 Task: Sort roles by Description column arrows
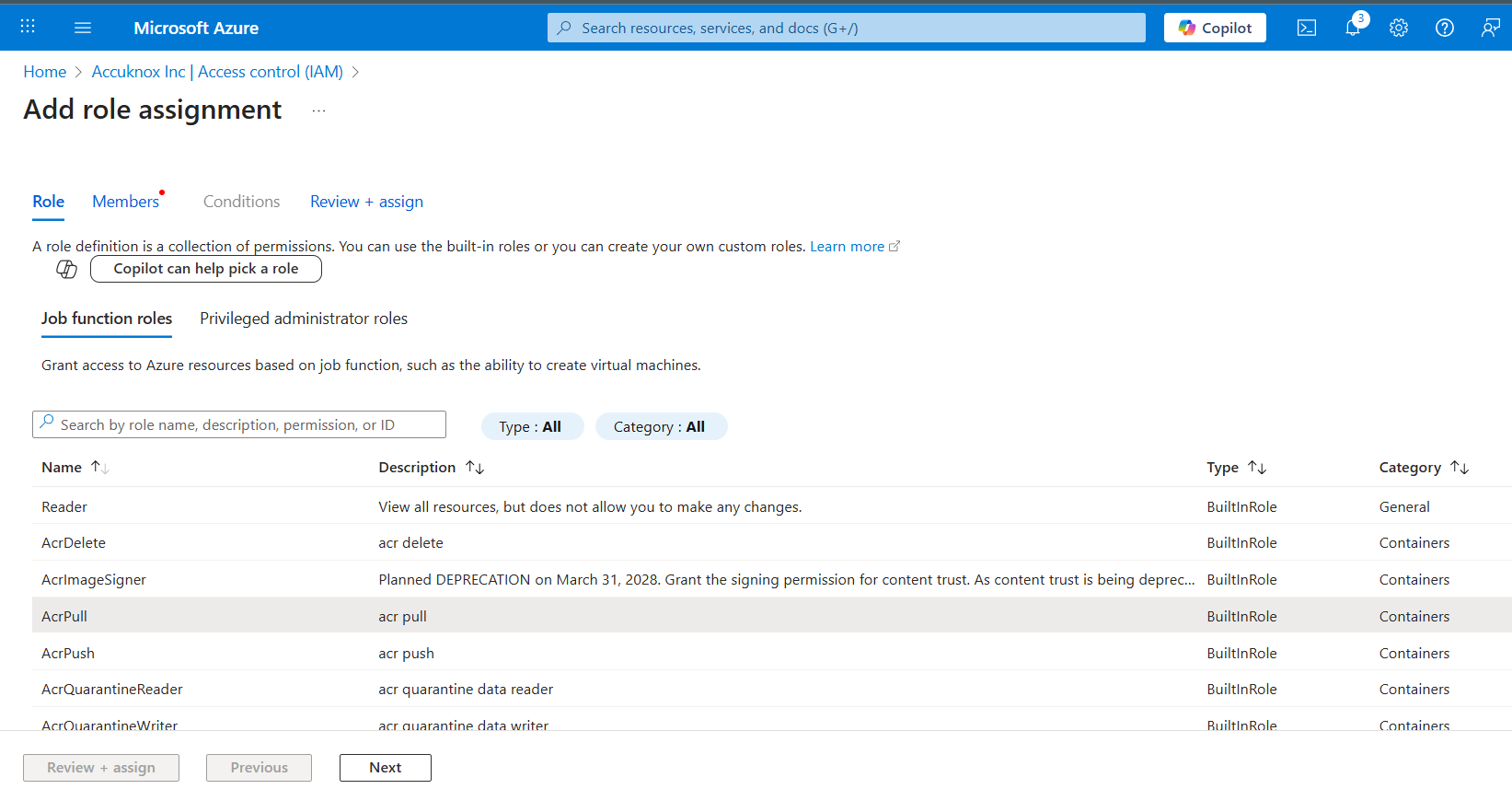[x=475, y=468]
